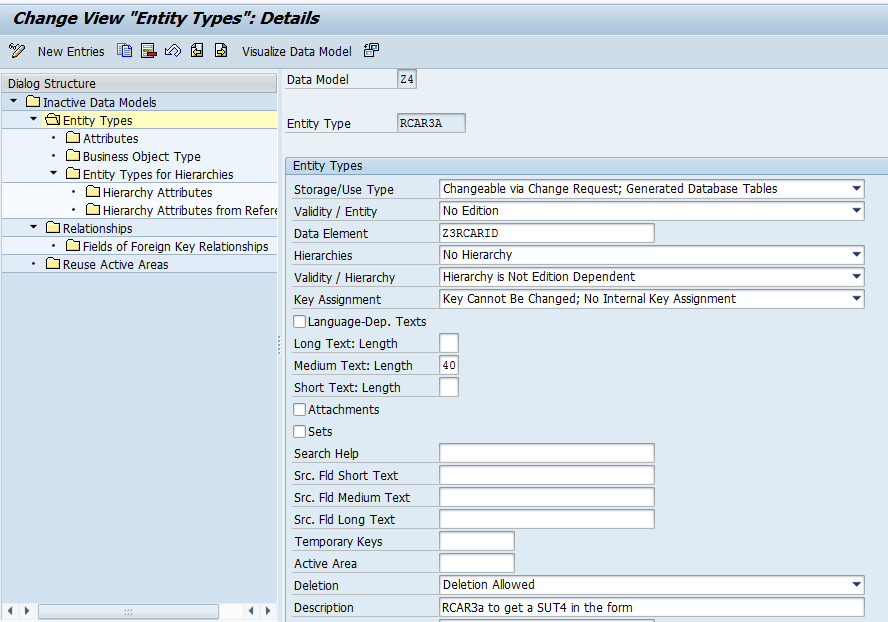Open the Hierarchies dropdown
This screenshot has width=888, height=622.
[x=857, y=255]
